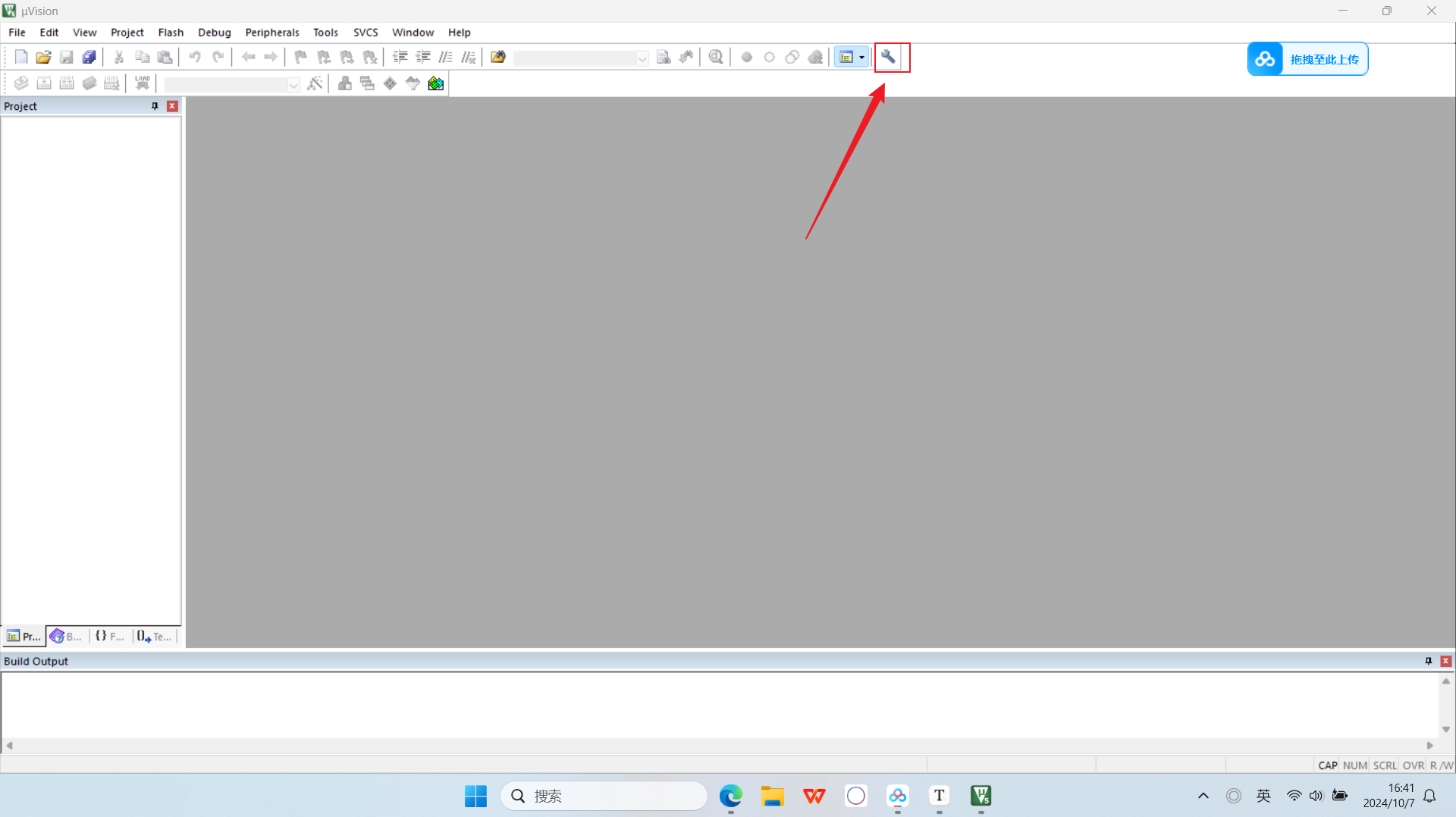This screenshot has width=1456, height=817.
Task: Open the Tools menu
Action: click(325, 33)
